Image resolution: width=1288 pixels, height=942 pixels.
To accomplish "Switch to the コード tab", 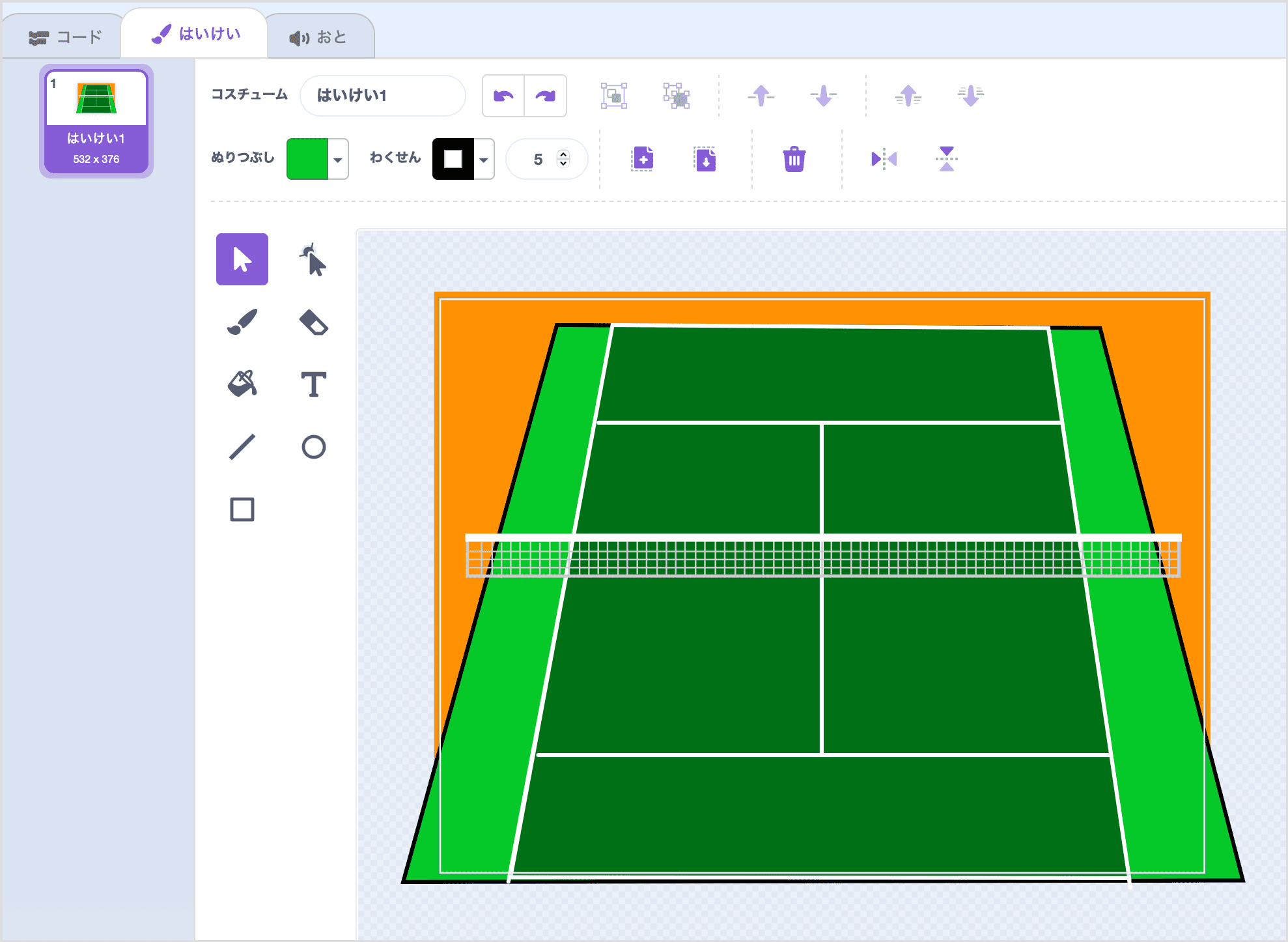I will tap(65, 37).
